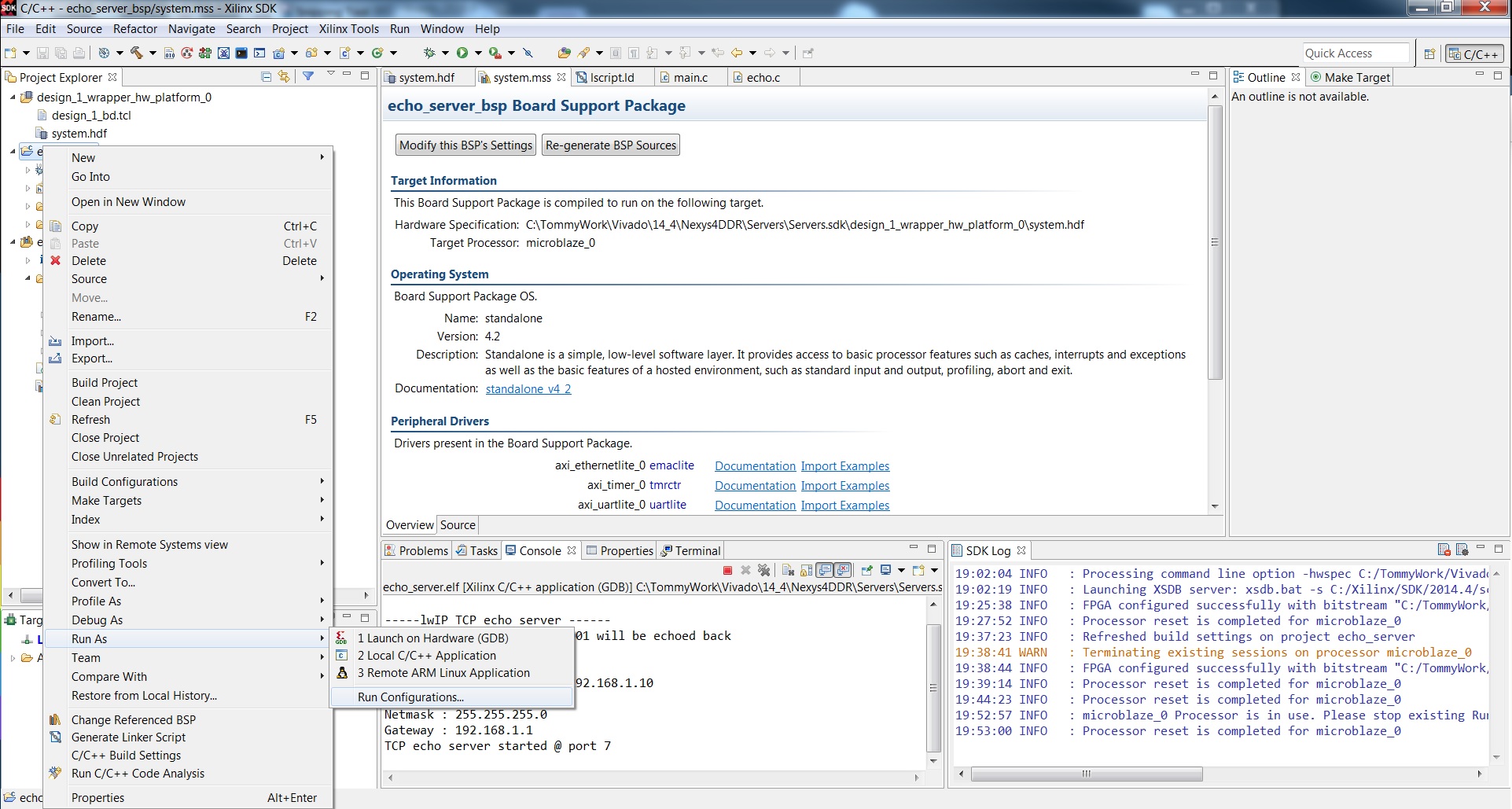Screen dimensions: 1512x809
Task: Open the Xilinx Tools menu
Action: 349,28
